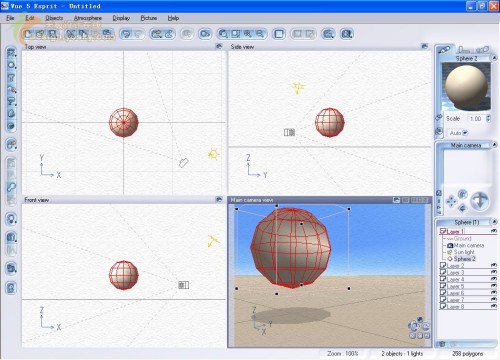Click the camera move arrows control

[451, 202]
